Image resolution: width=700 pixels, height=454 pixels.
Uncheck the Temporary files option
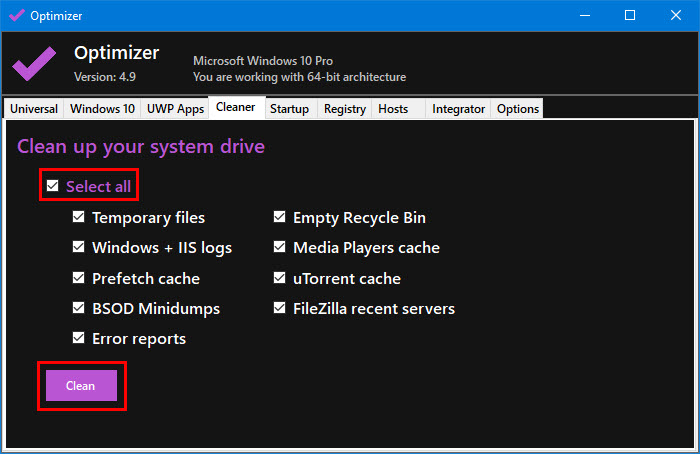point(79,218)
